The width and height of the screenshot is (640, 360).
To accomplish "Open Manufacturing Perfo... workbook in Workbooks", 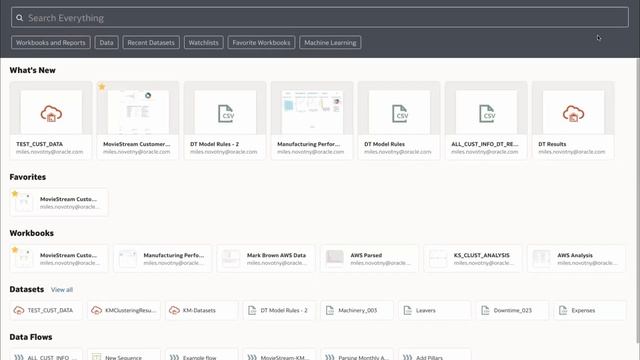I will click(162, 258).
